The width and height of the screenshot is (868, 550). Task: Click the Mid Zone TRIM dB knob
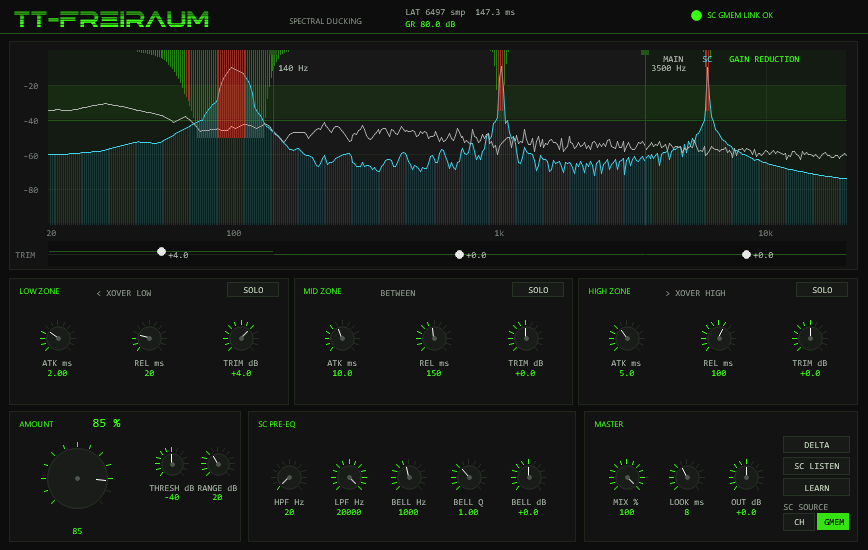(525, 338)
